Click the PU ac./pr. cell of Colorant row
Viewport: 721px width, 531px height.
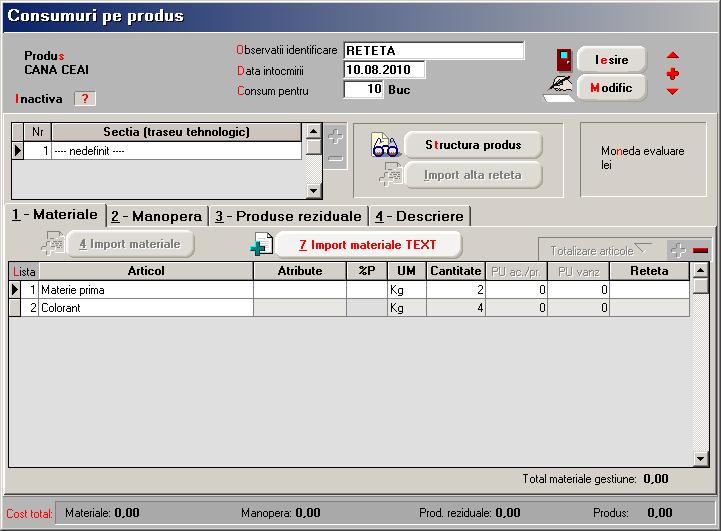516,308
